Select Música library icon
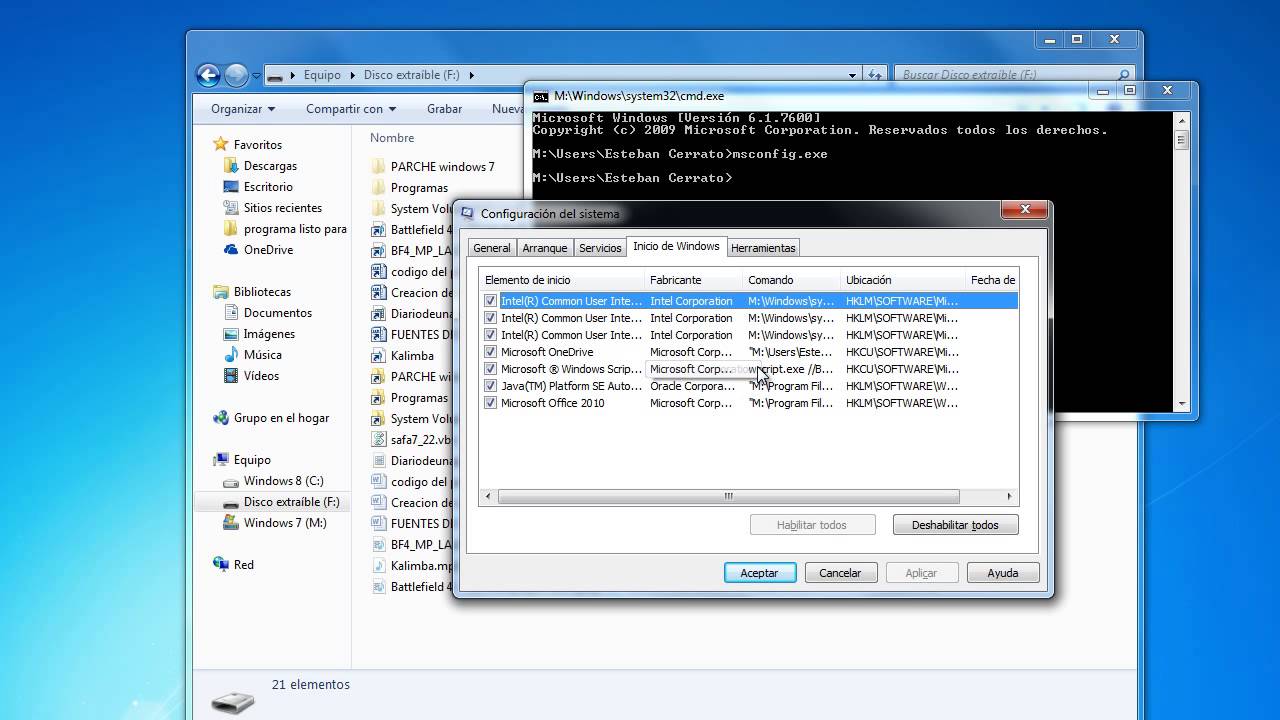Image resolution: width=1280 pixels, height=720 pixels. coord(231,355)
